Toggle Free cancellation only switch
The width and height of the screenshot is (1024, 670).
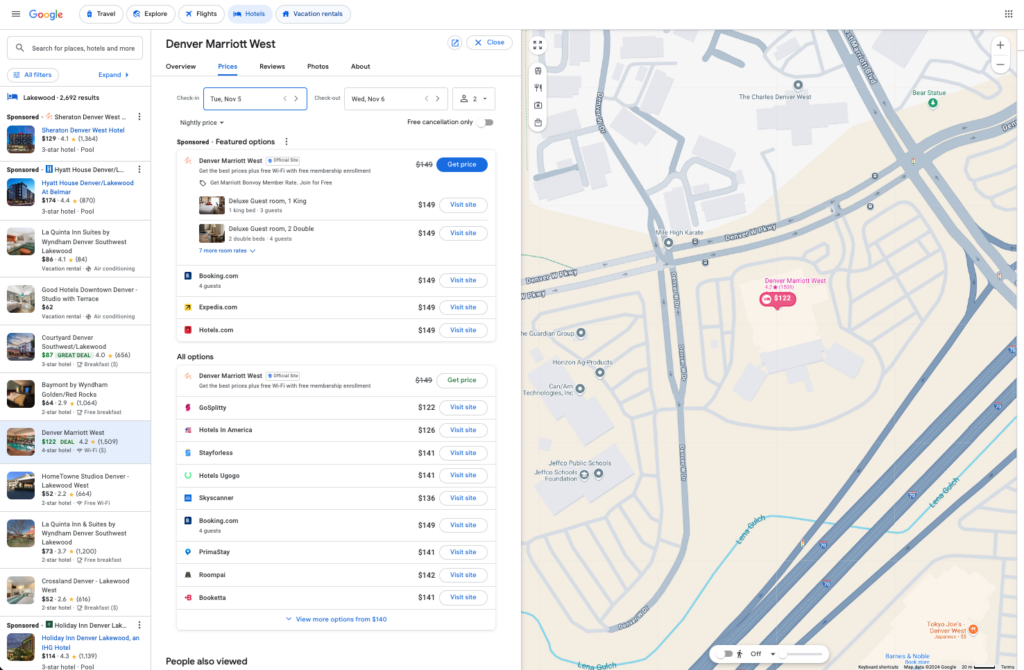[x=485, y=122]
